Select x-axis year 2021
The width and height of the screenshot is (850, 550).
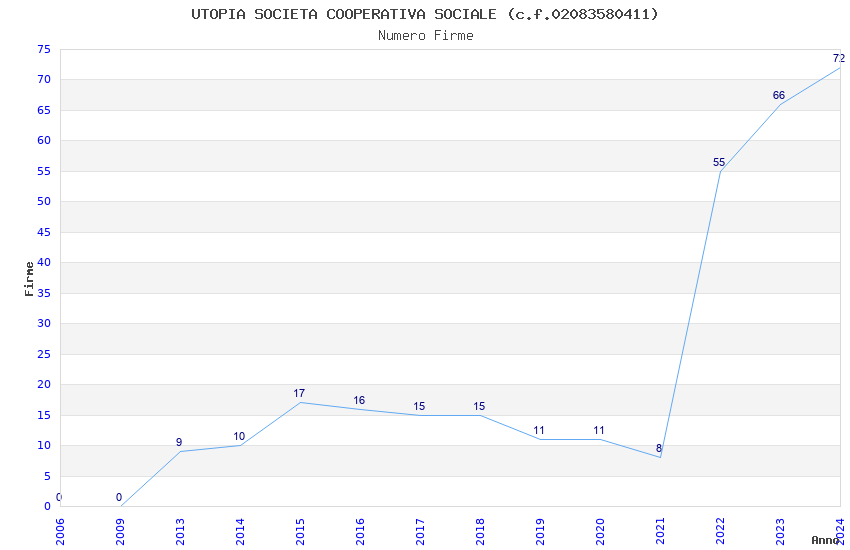pyautogui.click(x=660, y=532)
